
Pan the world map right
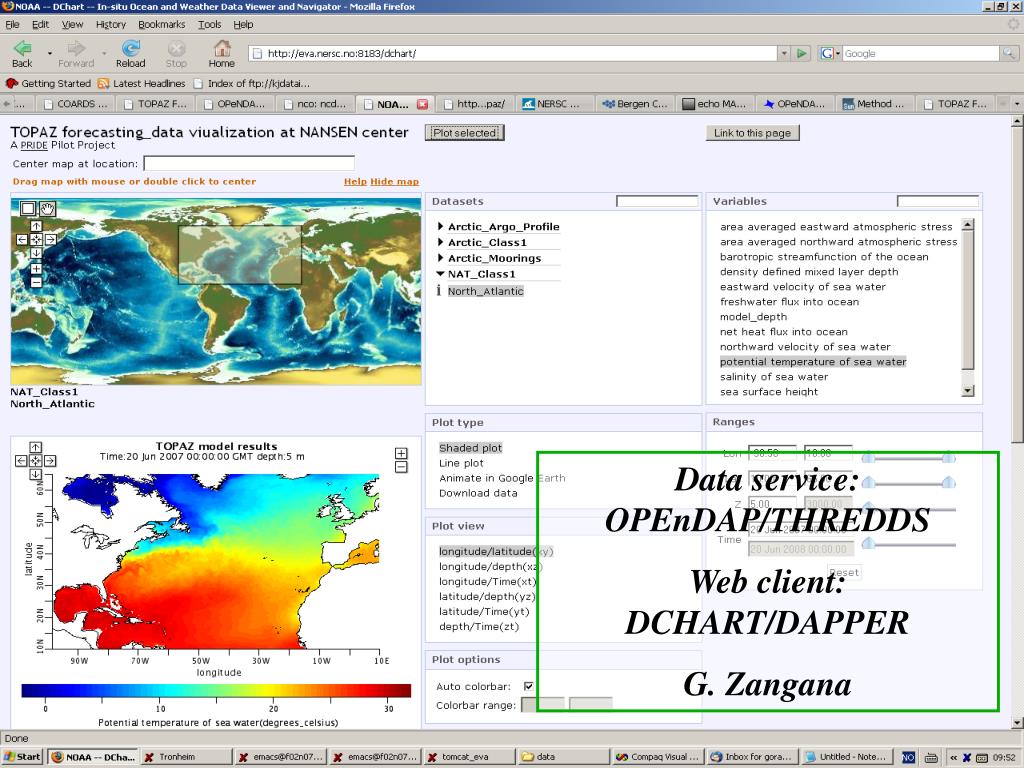[50, 240]
